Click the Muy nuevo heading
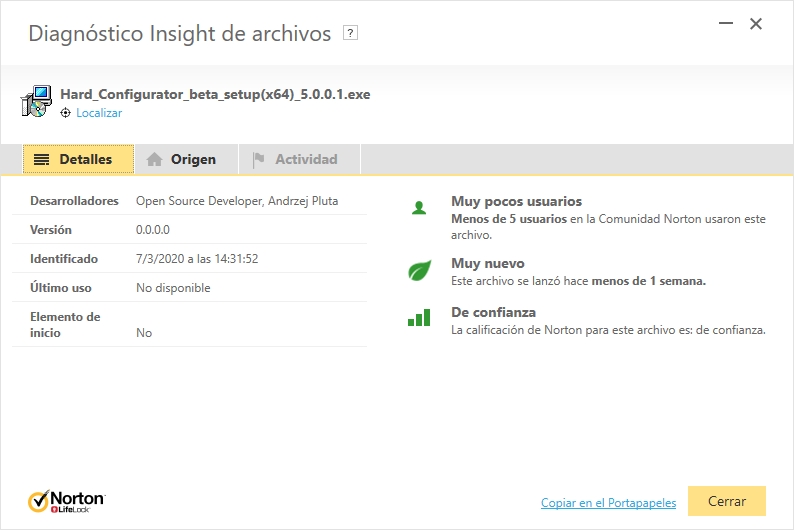 coord(488,263)
